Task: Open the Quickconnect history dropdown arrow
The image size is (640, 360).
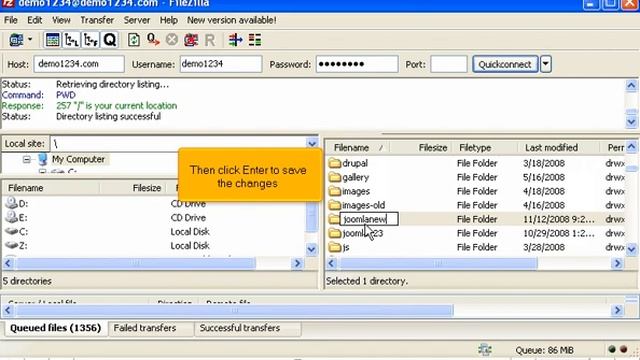Action: 546,64
